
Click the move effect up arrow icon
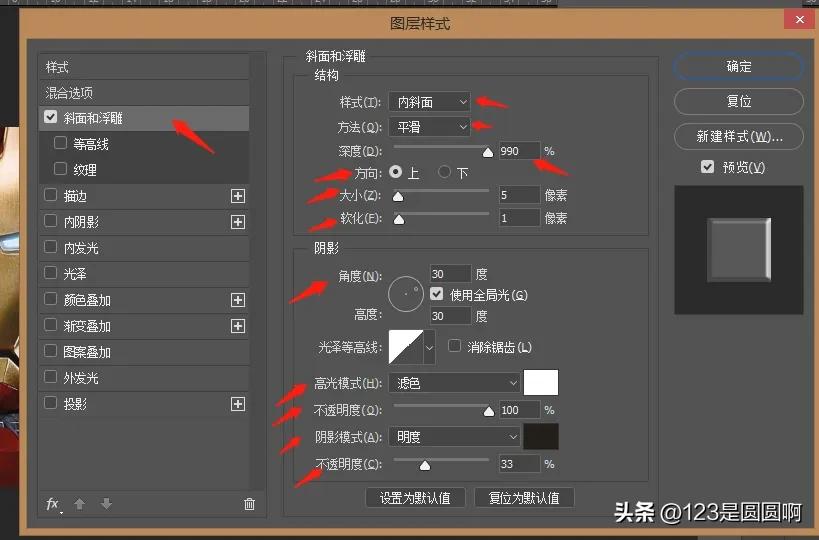(79, 504)
